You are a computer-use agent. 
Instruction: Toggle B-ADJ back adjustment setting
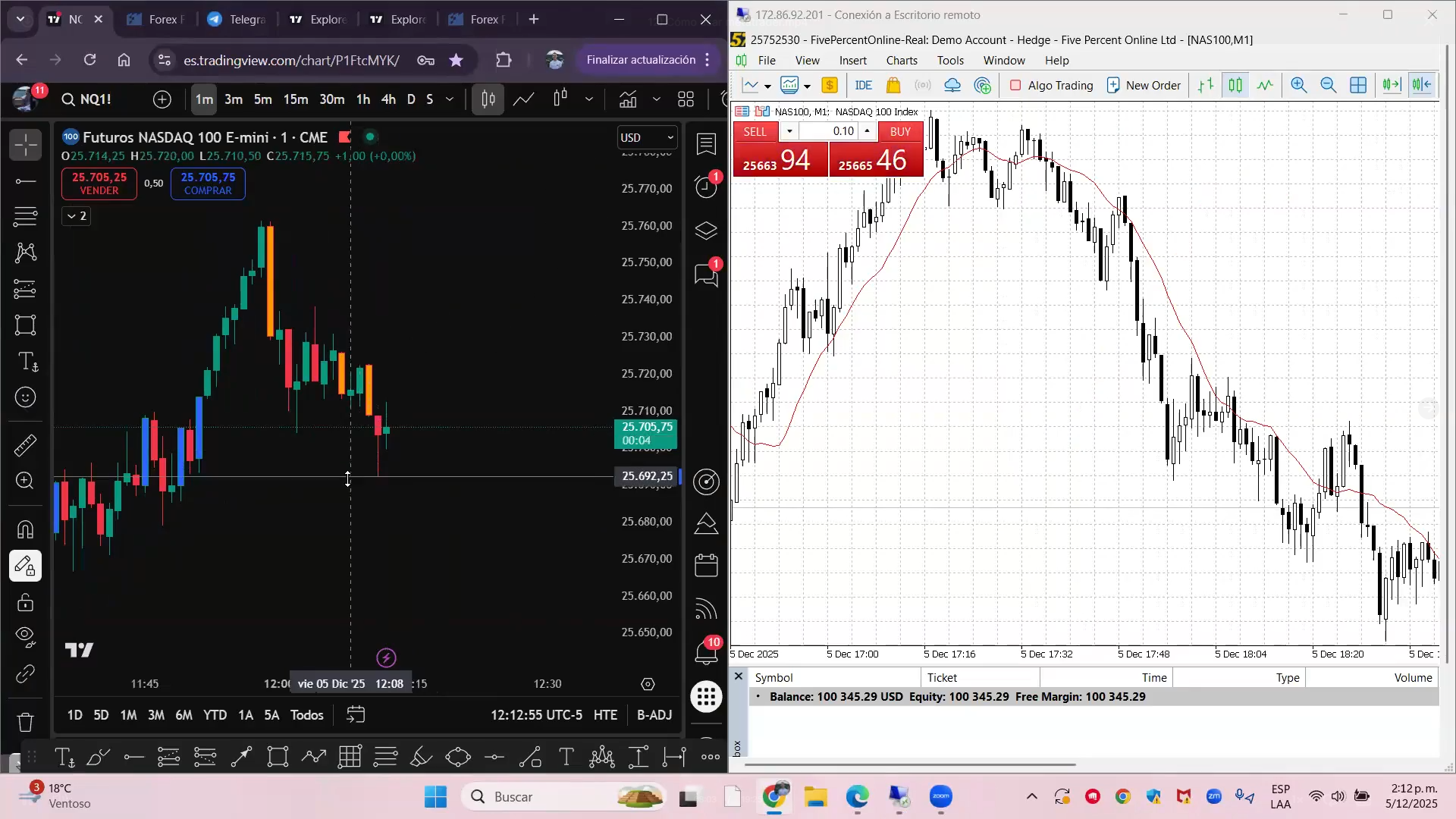(x=654, y=715)
